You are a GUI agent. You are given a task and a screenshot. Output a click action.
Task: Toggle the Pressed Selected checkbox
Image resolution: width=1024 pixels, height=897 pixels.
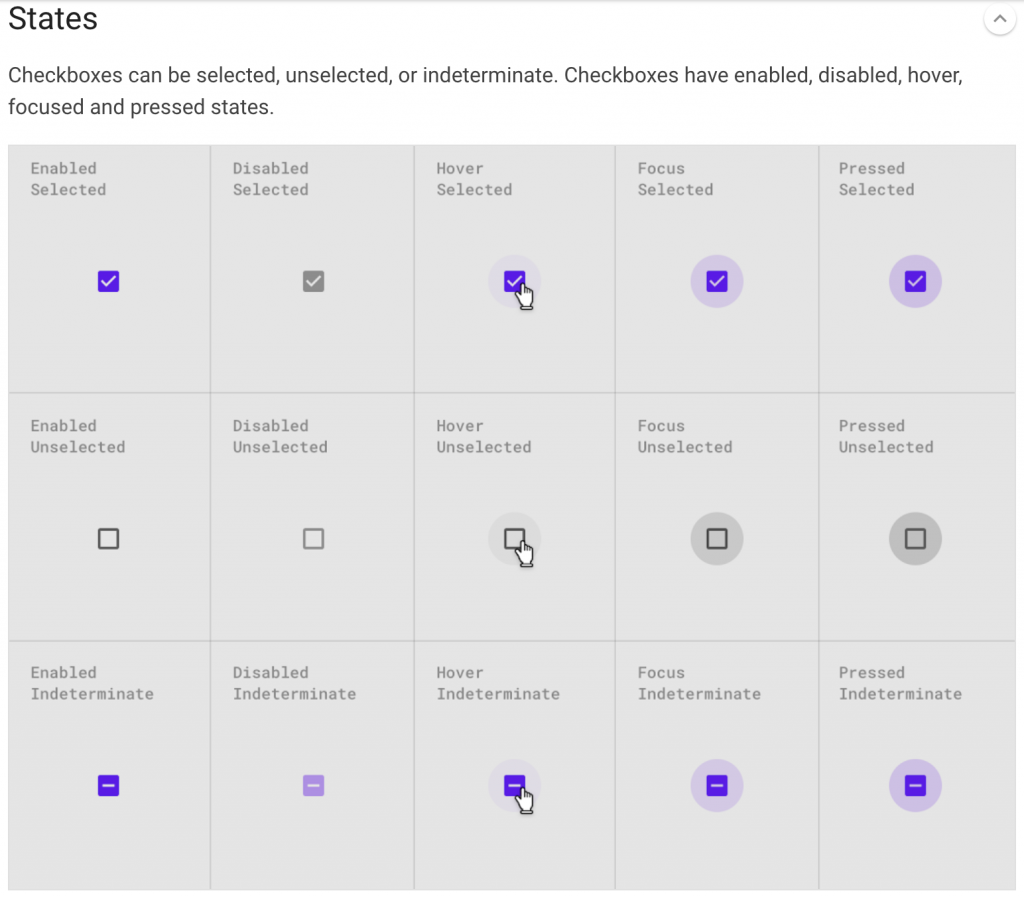(x=916, y=281)
